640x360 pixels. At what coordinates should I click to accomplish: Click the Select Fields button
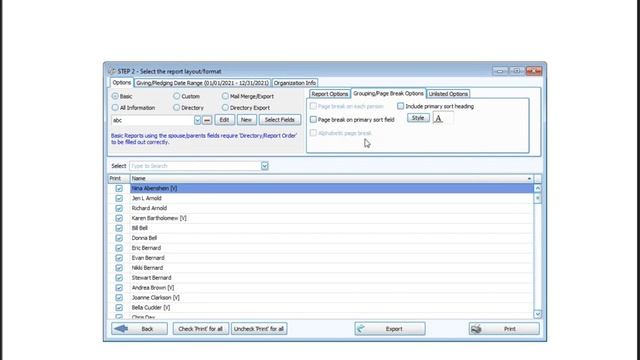click(x=280, y=120)
